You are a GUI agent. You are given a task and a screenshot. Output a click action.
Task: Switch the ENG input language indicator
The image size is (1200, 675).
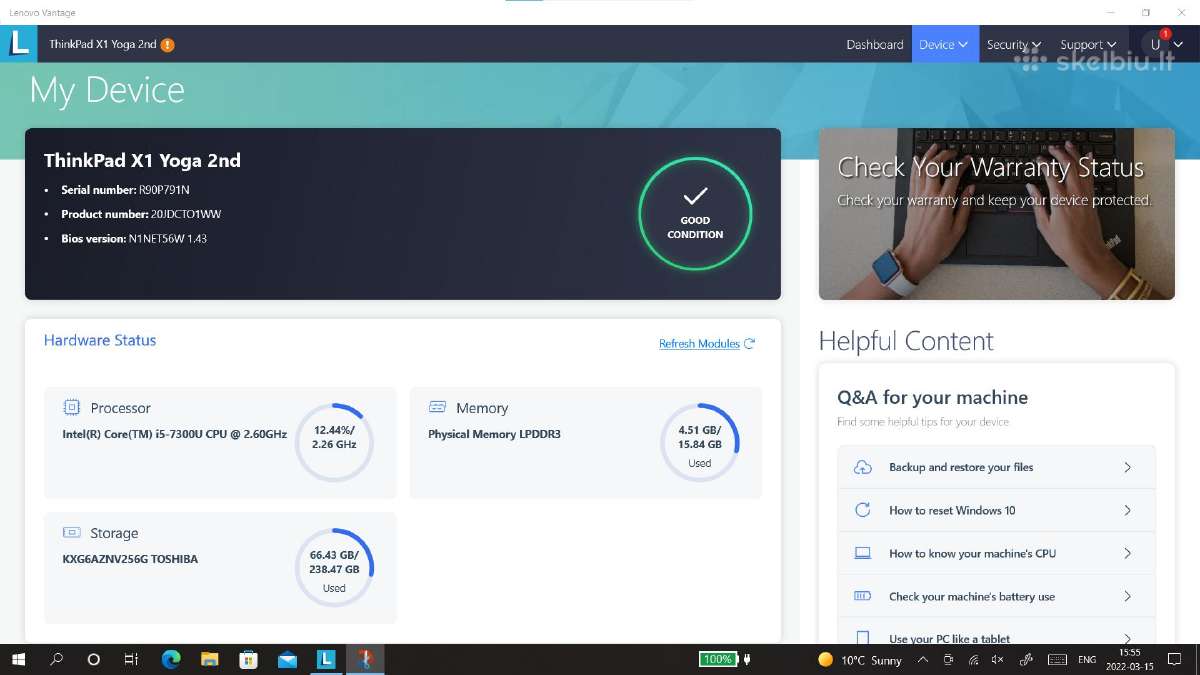tap(1087, 659)
